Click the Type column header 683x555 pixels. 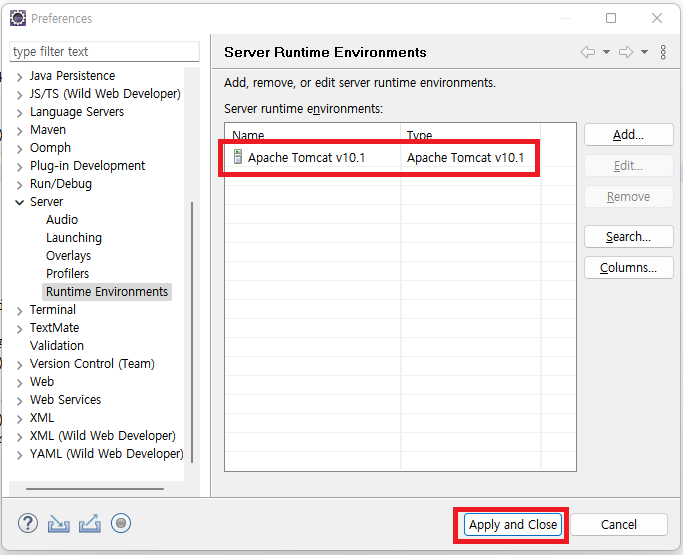[470, 134]
